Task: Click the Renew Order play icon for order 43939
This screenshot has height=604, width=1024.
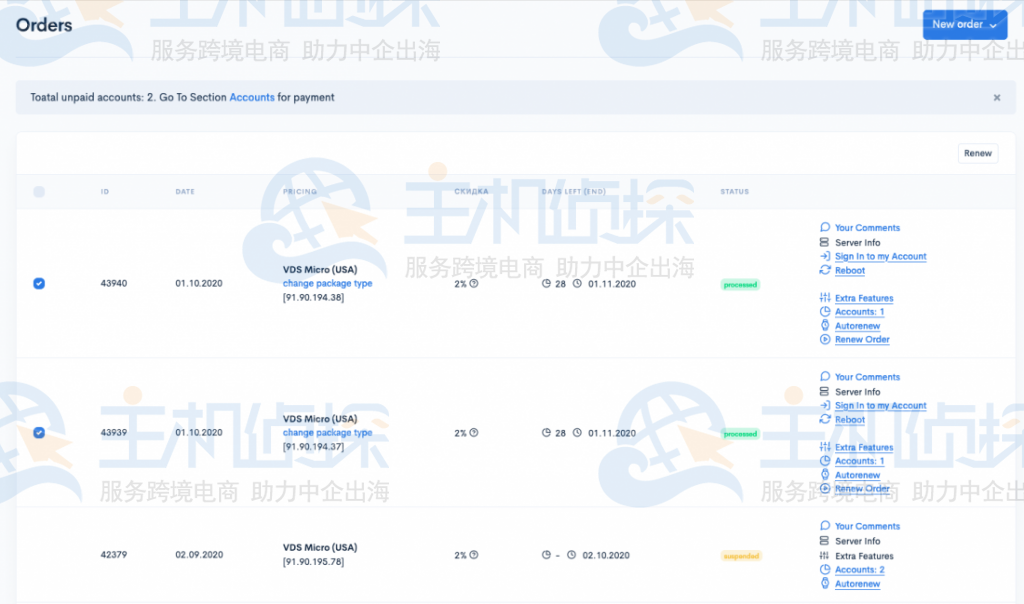Action: [825, 489]
